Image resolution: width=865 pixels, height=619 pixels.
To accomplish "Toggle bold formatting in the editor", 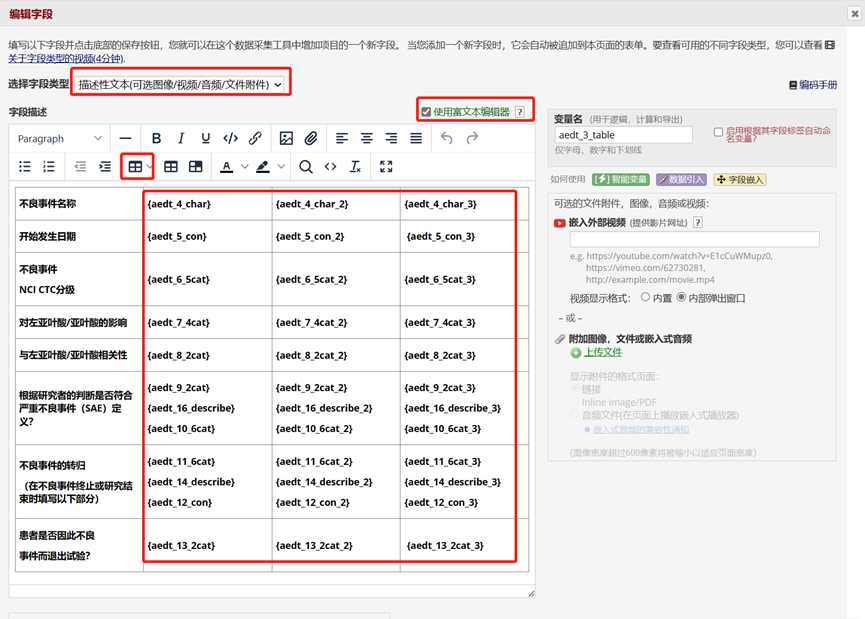I will [157, 138].
